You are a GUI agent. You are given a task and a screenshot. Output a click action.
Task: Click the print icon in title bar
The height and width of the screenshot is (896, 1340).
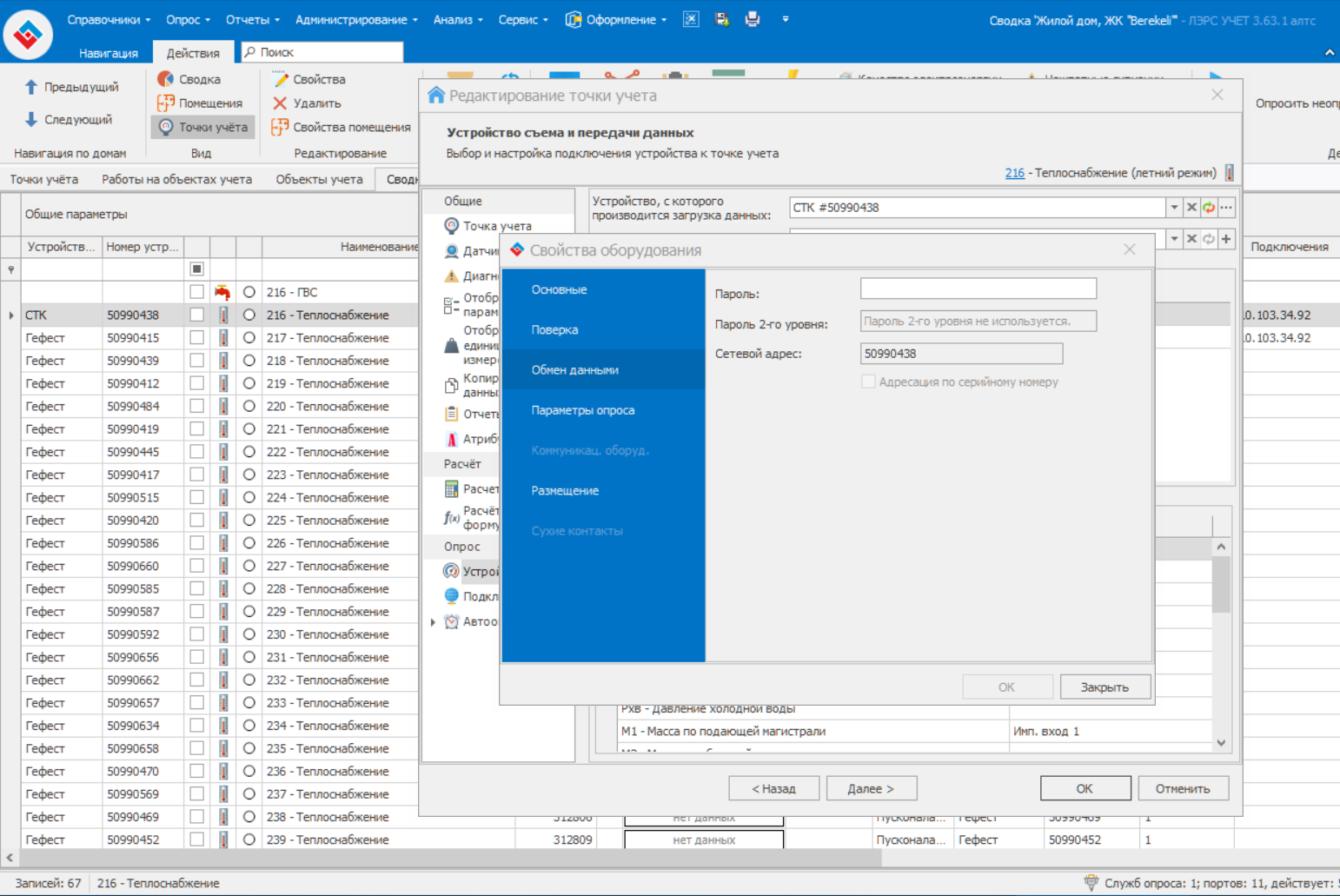753,19
